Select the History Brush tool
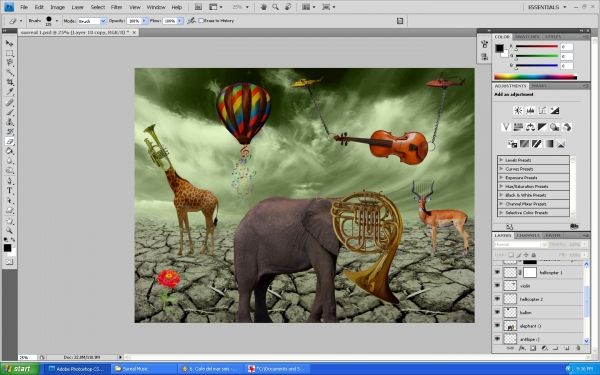Screen dimensions: 600x375 [9, 131]
